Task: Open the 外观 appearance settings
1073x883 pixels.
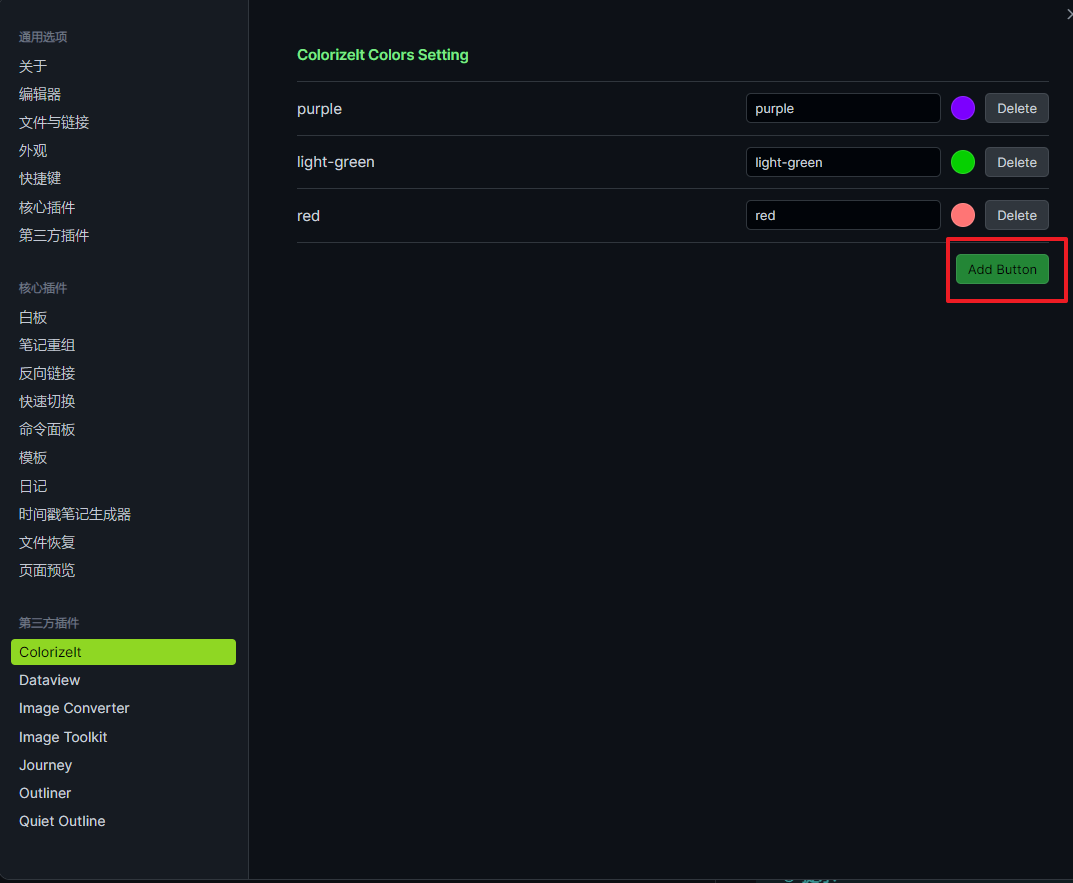Action: 33,150
